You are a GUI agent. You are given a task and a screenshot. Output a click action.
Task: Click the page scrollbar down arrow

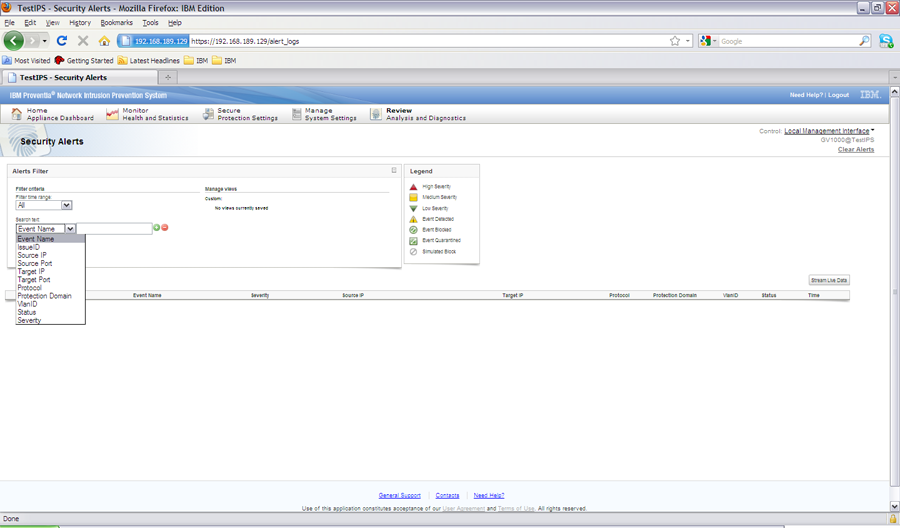[894, 506]
